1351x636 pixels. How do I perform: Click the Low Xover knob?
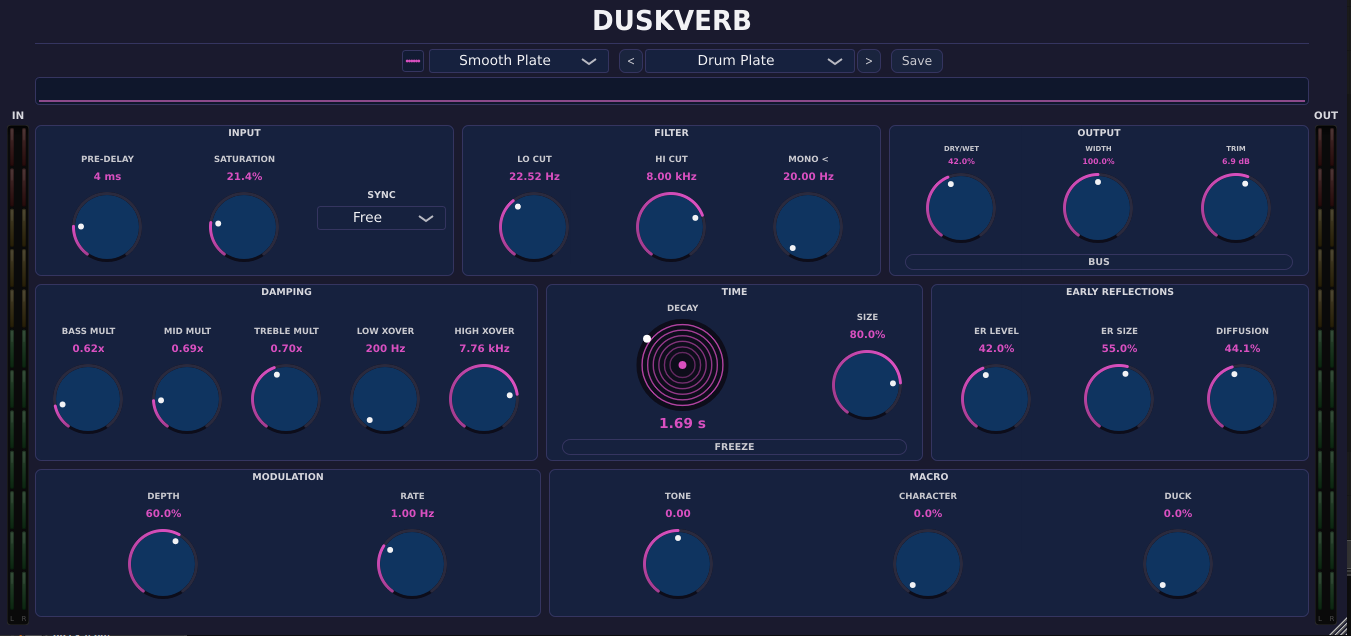click(385, 399)
